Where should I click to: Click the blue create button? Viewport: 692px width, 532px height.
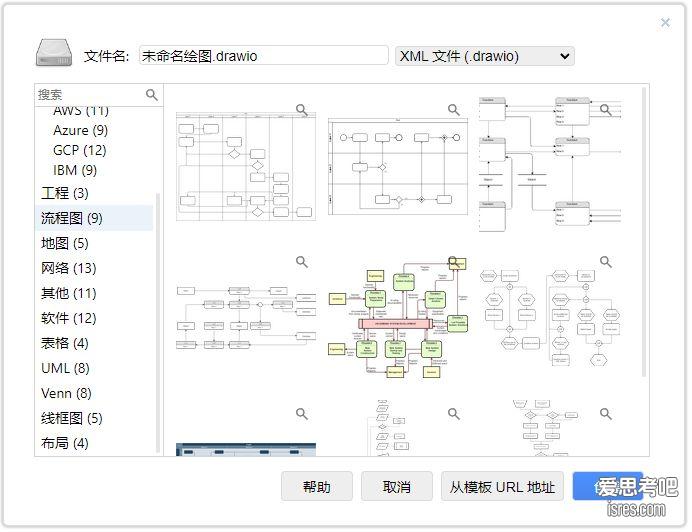point(607,487)
